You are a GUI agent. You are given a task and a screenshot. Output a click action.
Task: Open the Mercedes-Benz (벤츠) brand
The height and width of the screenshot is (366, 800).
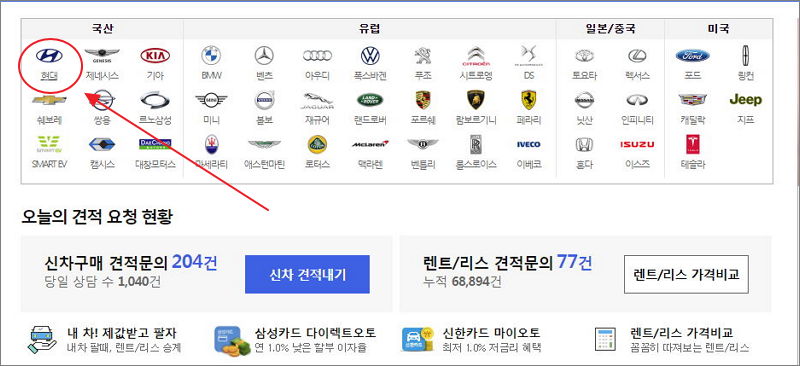[264, 55]
